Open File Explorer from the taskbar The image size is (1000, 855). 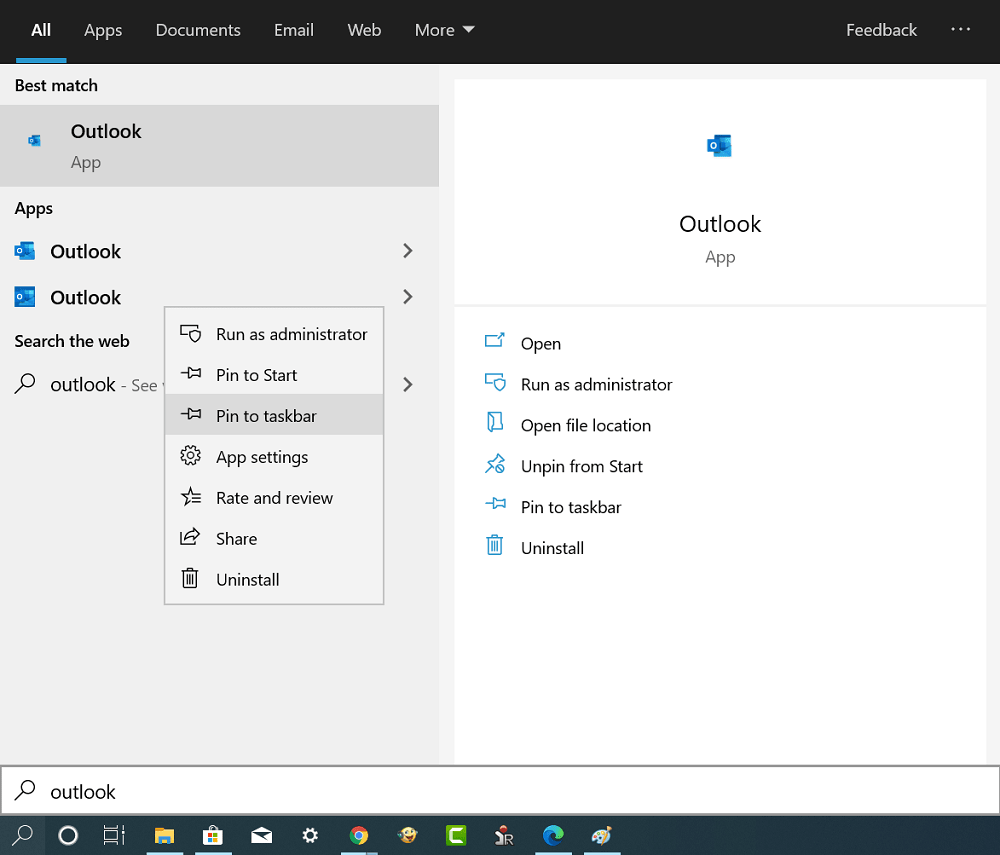coord(165,835)
